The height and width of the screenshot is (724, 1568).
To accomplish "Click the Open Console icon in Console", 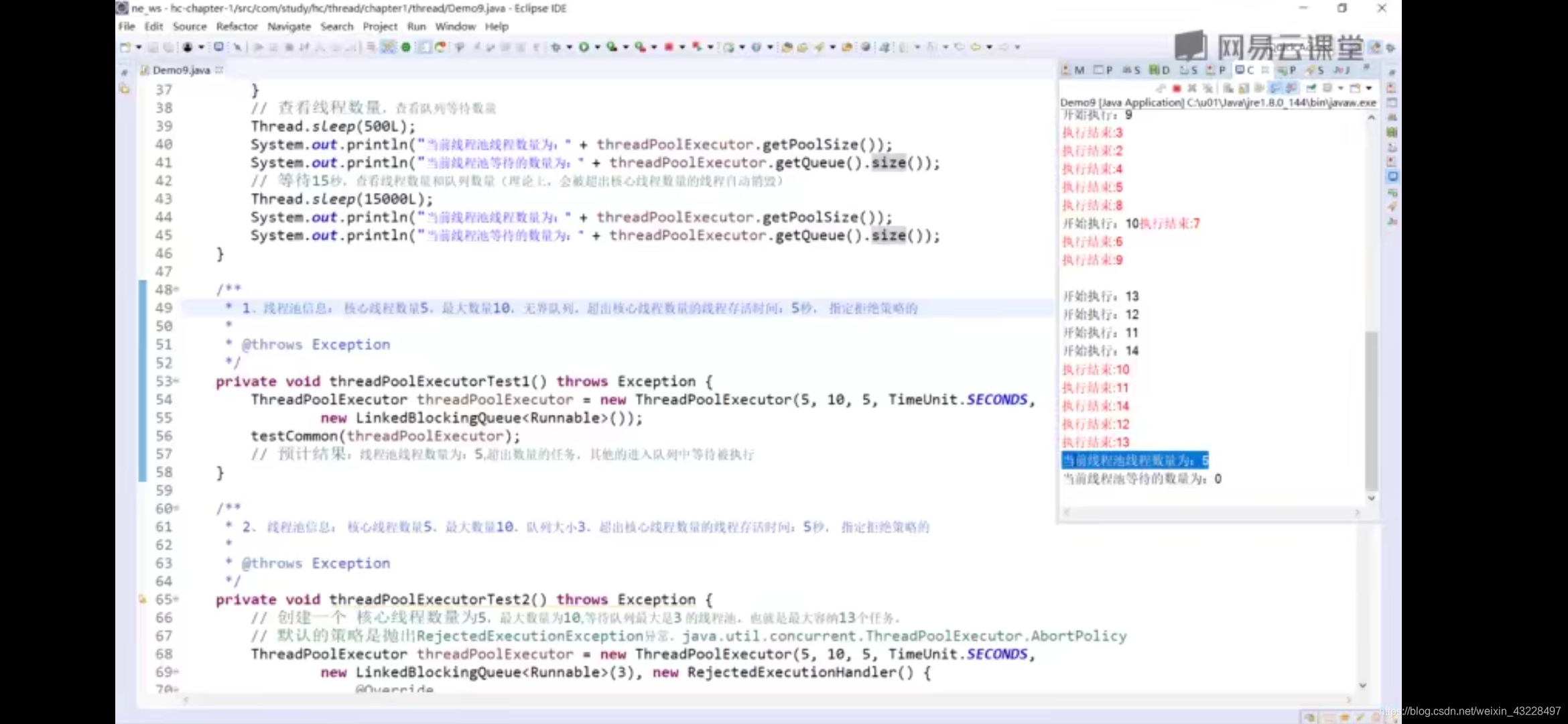I will (x=1355, y=88).
